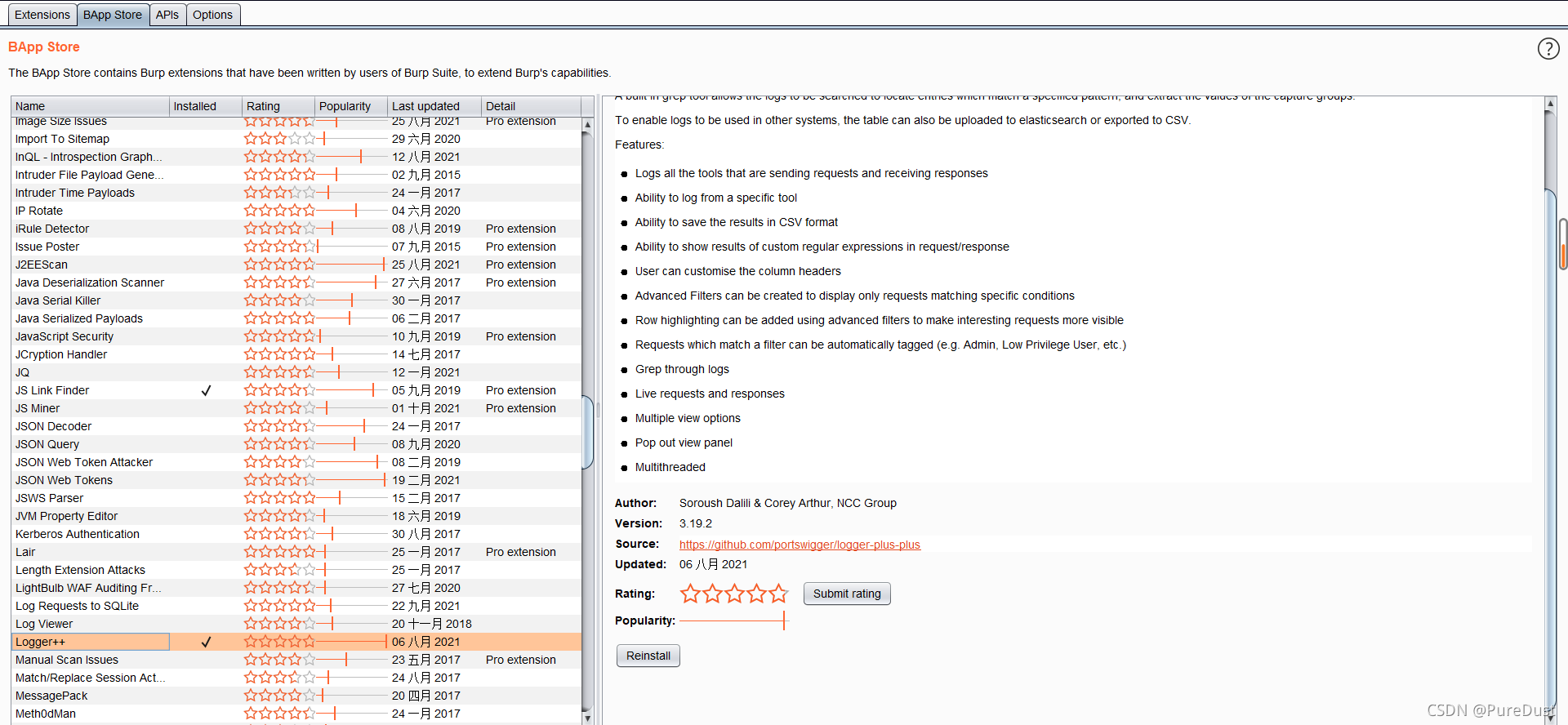Image resolution: width=1568 pixels, height=725 pixels.
Task: Open the APIs tab
Action: [x=167, y=15]
